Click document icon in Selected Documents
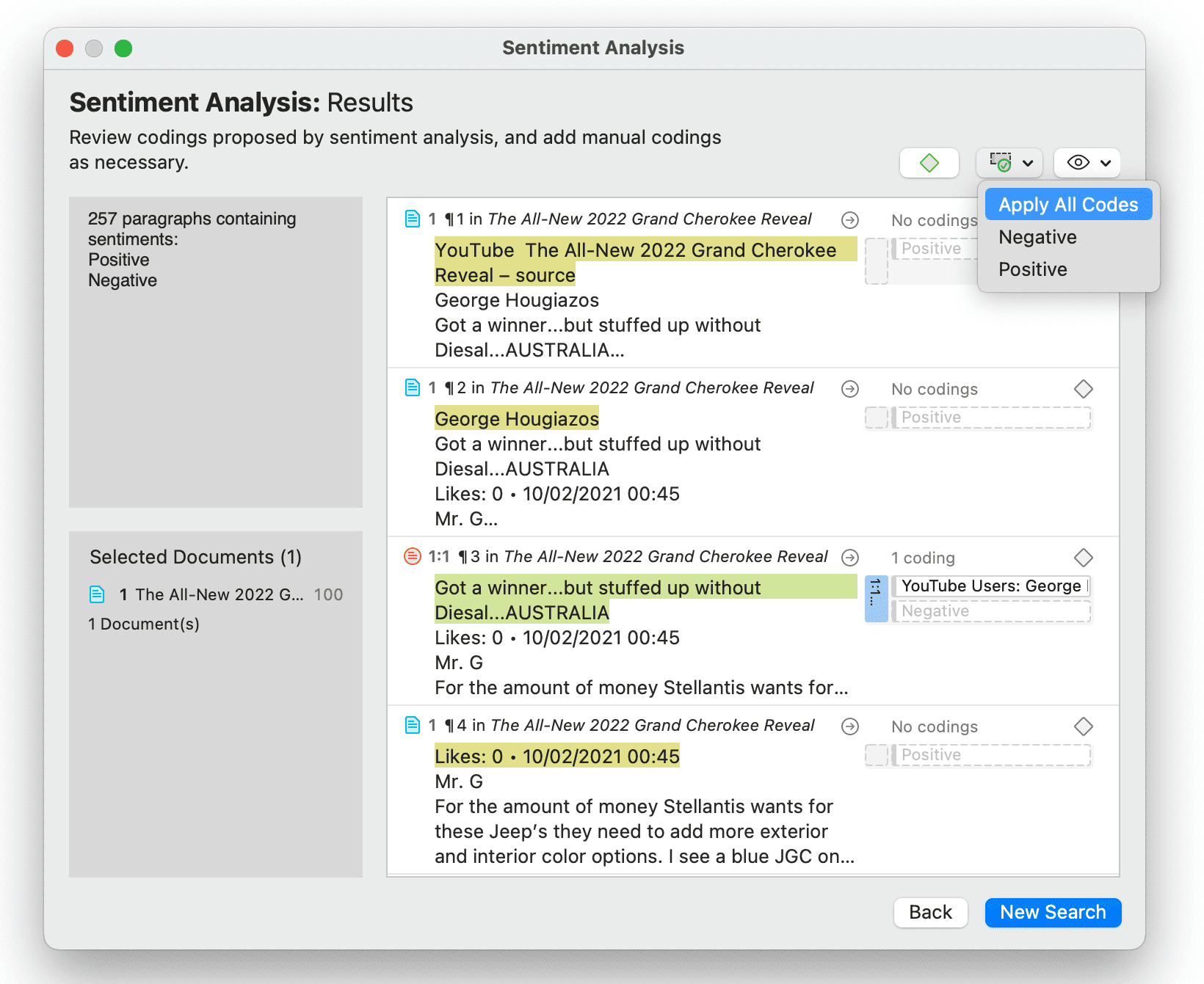 [x=97, y=594]
